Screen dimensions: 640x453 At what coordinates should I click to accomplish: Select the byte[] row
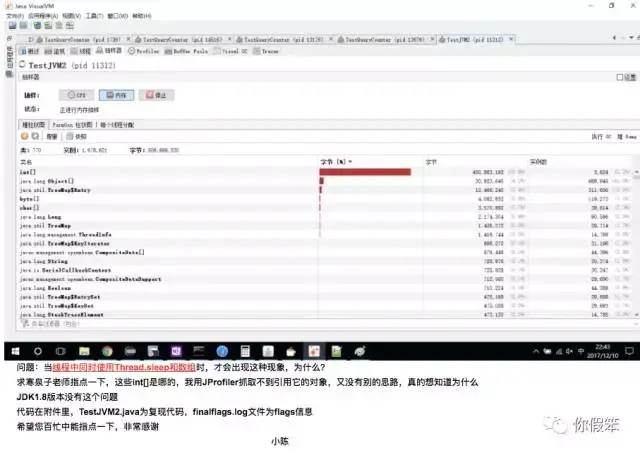(x=327, y=199)
